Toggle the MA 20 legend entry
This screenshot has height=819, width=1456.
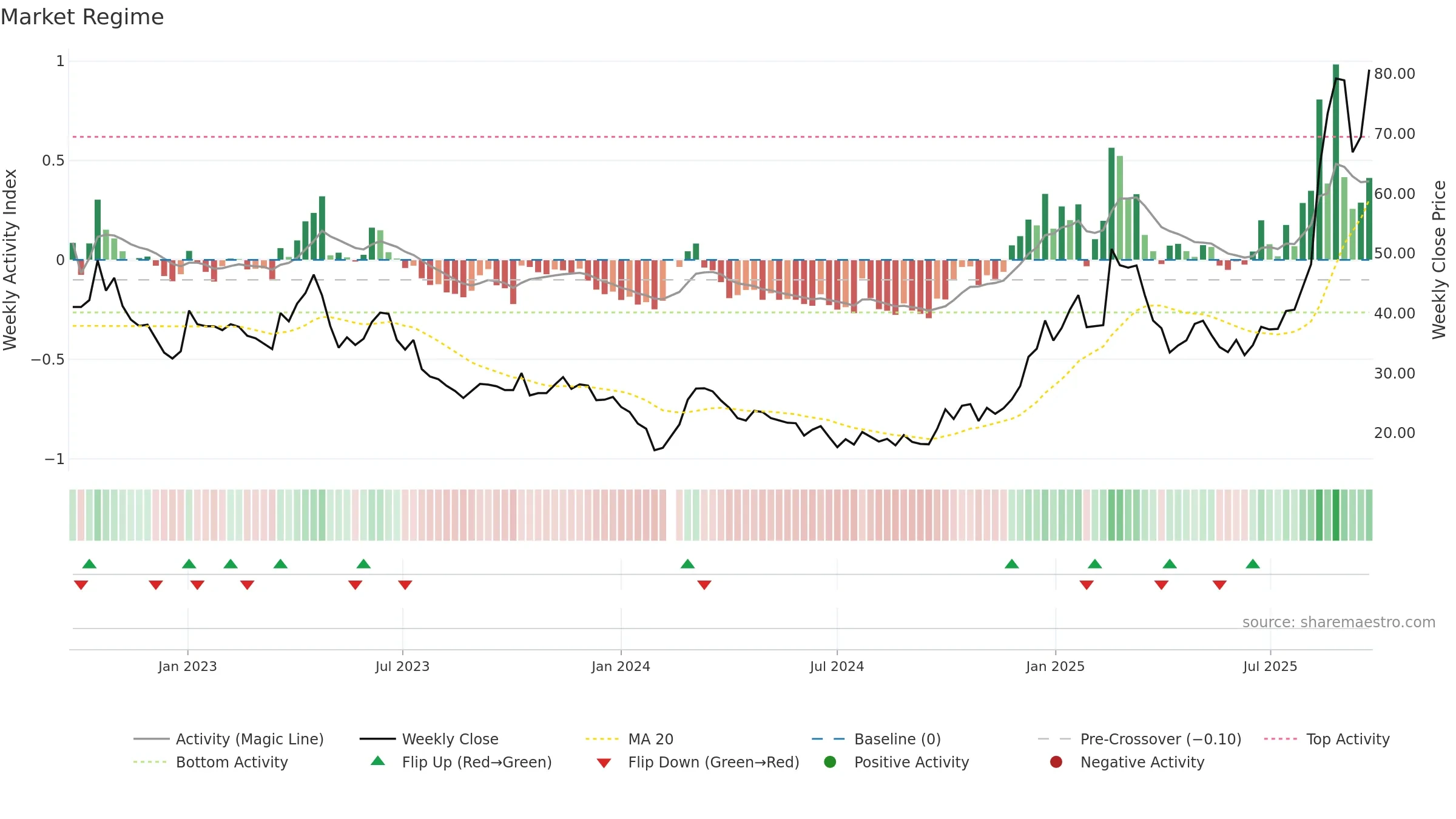tap(629, 739)
